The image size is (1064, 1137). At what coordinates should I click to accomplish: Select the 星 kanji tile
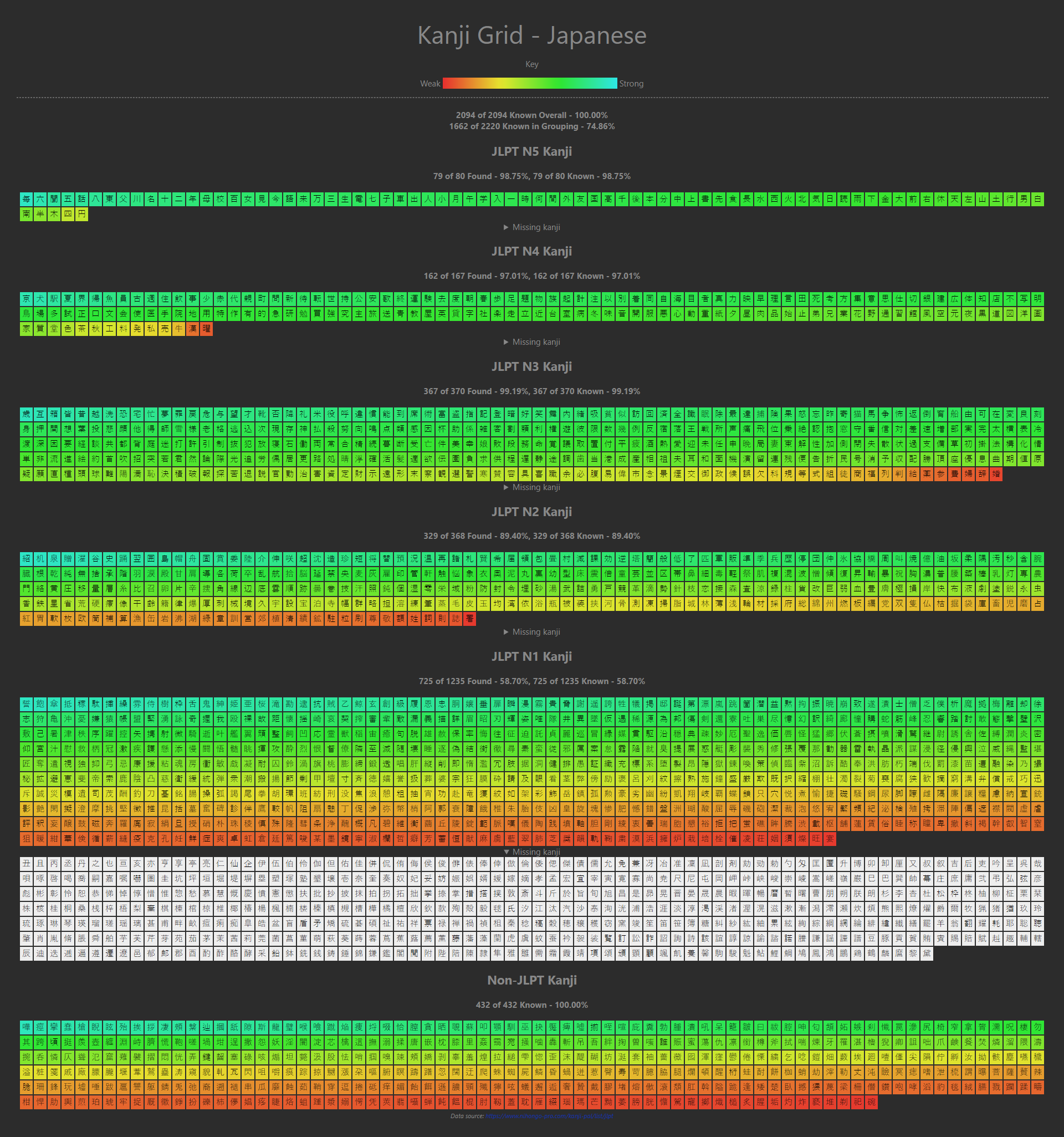click(54, 604)
